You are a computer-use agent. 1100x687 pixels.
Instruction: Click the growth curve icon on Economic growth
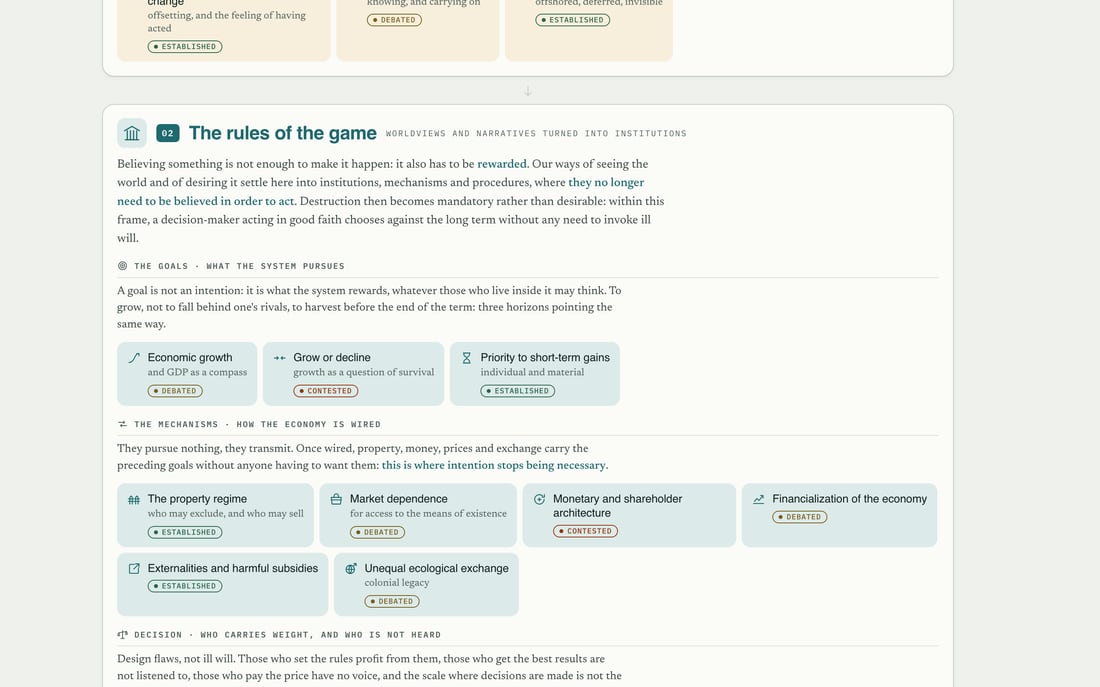point(134,358)
